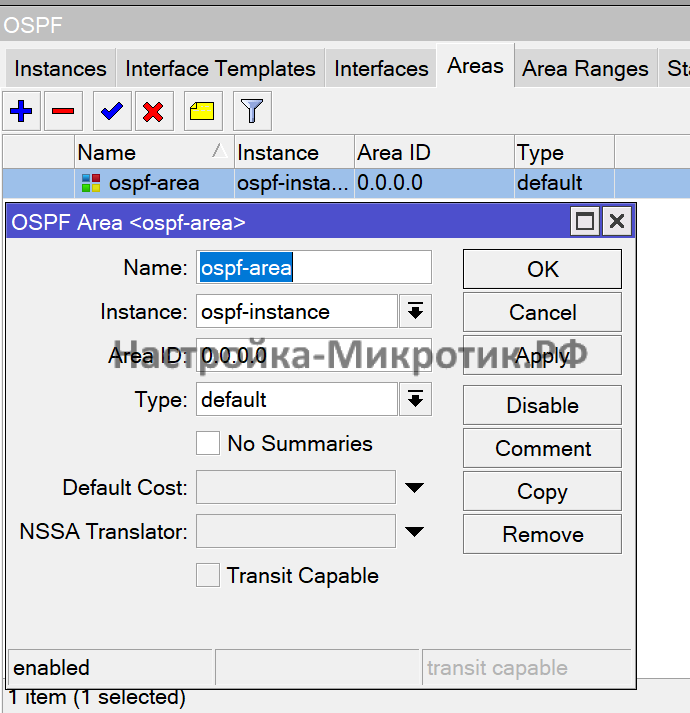Sort table by Type column header
Screen dimensions: 690x713
tap(564, 152)
